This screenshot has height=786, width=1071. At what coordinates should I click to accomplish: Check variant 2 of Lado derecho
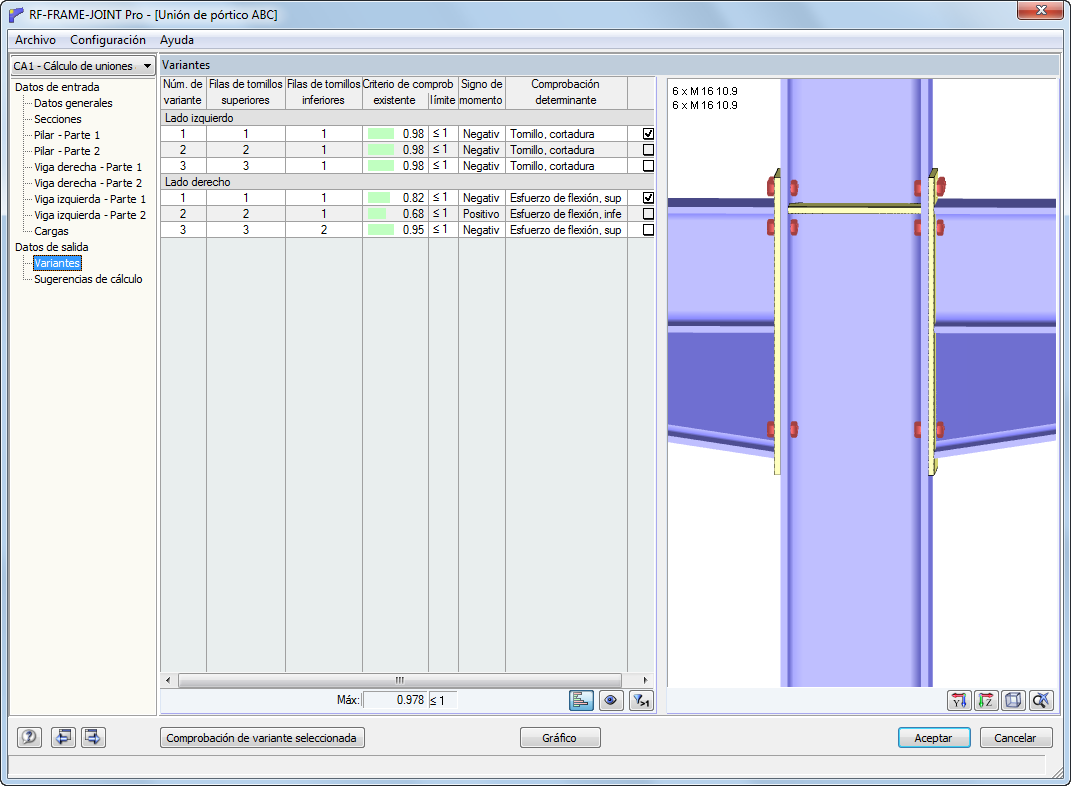coord(648,214)
